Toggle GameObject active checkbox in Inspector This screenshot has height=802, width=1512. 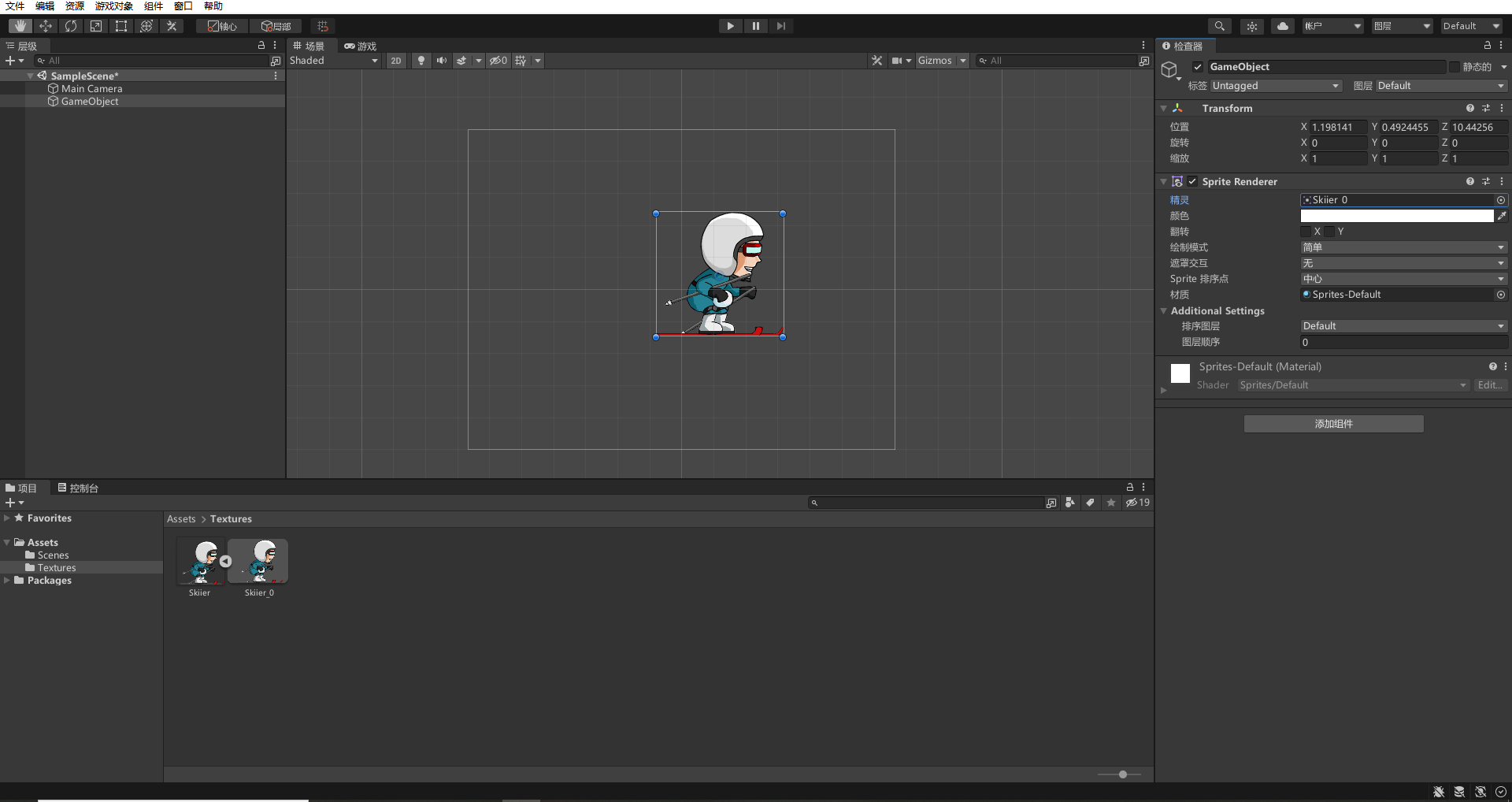point(1198,67)
